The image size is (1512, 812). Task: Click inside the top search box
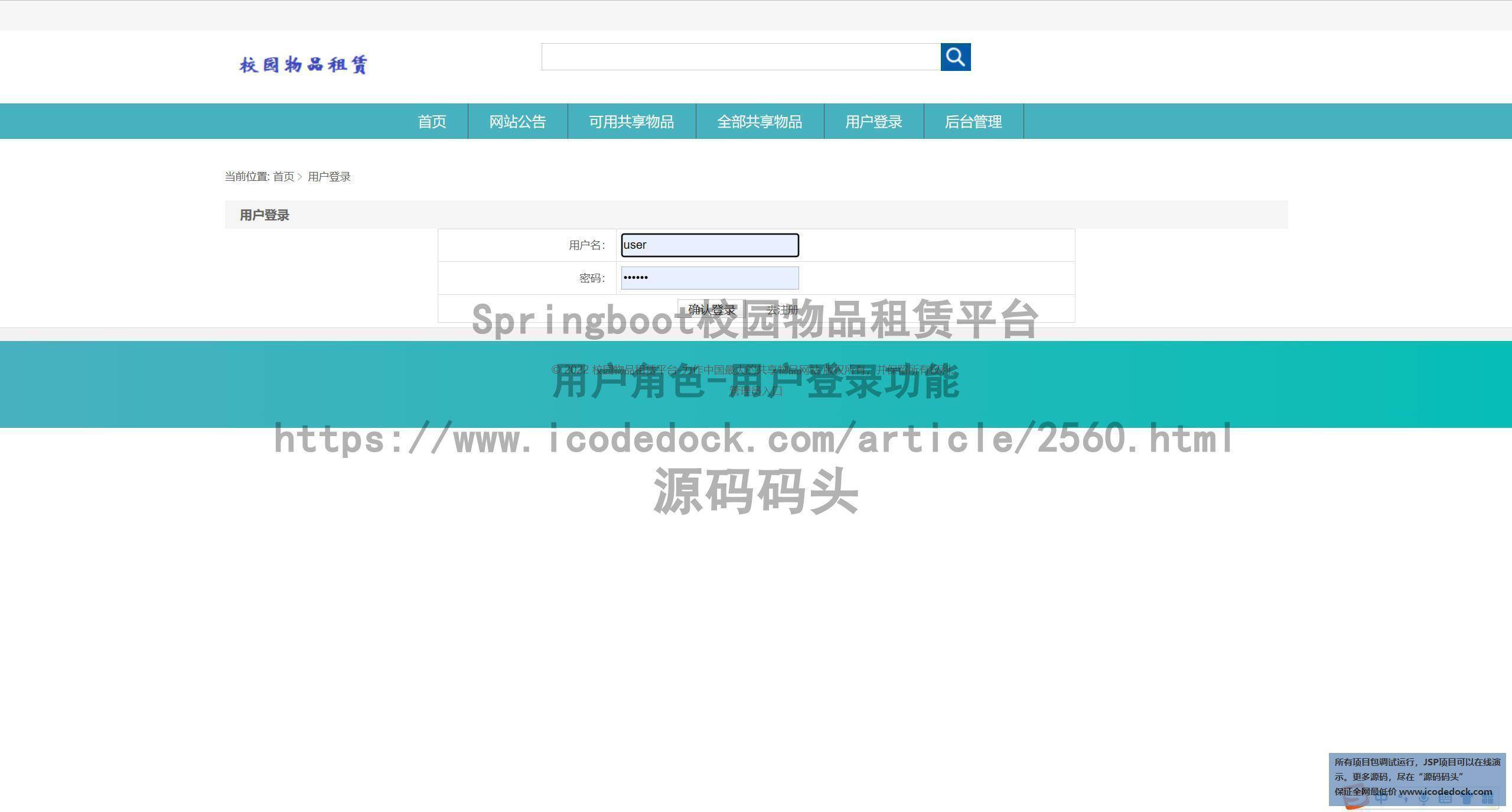[741, 57]
